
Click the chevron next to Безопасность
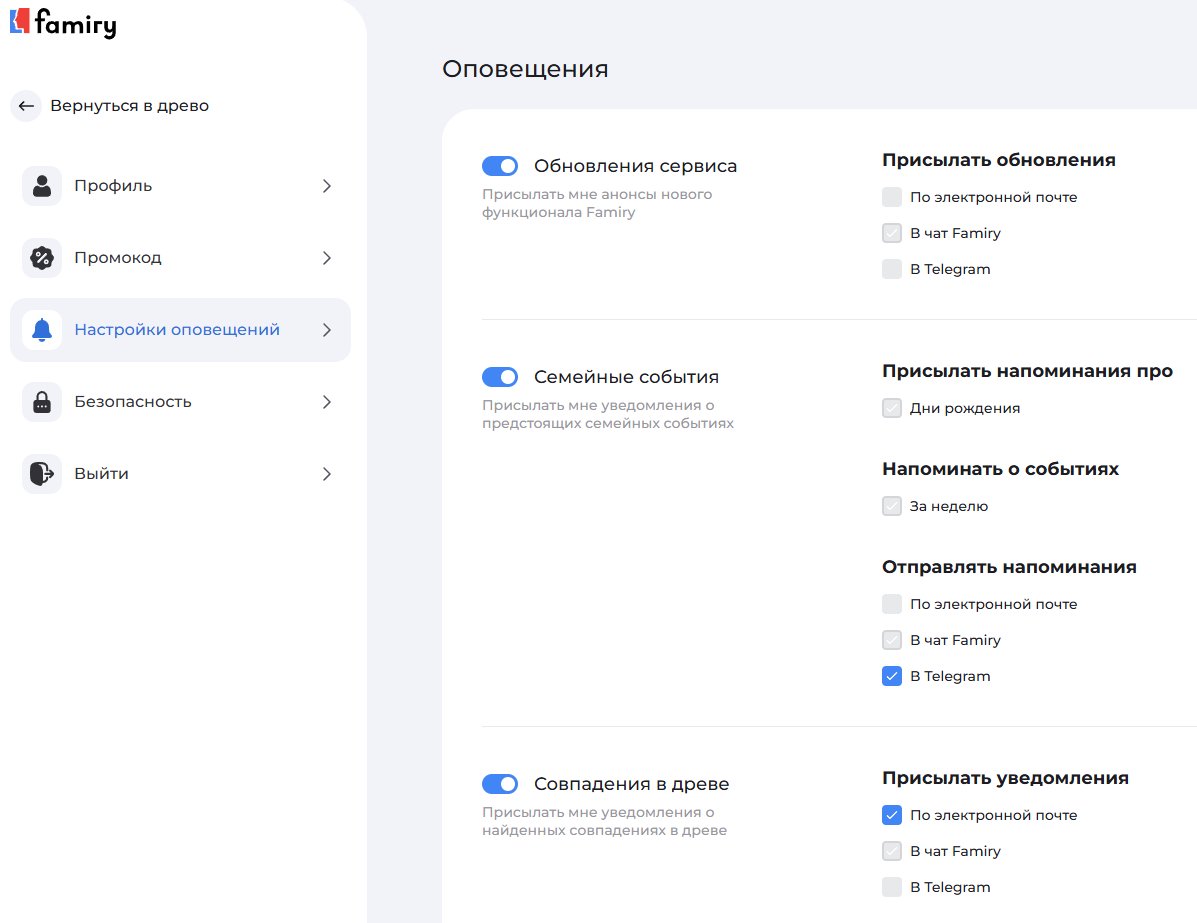(326, 402)
